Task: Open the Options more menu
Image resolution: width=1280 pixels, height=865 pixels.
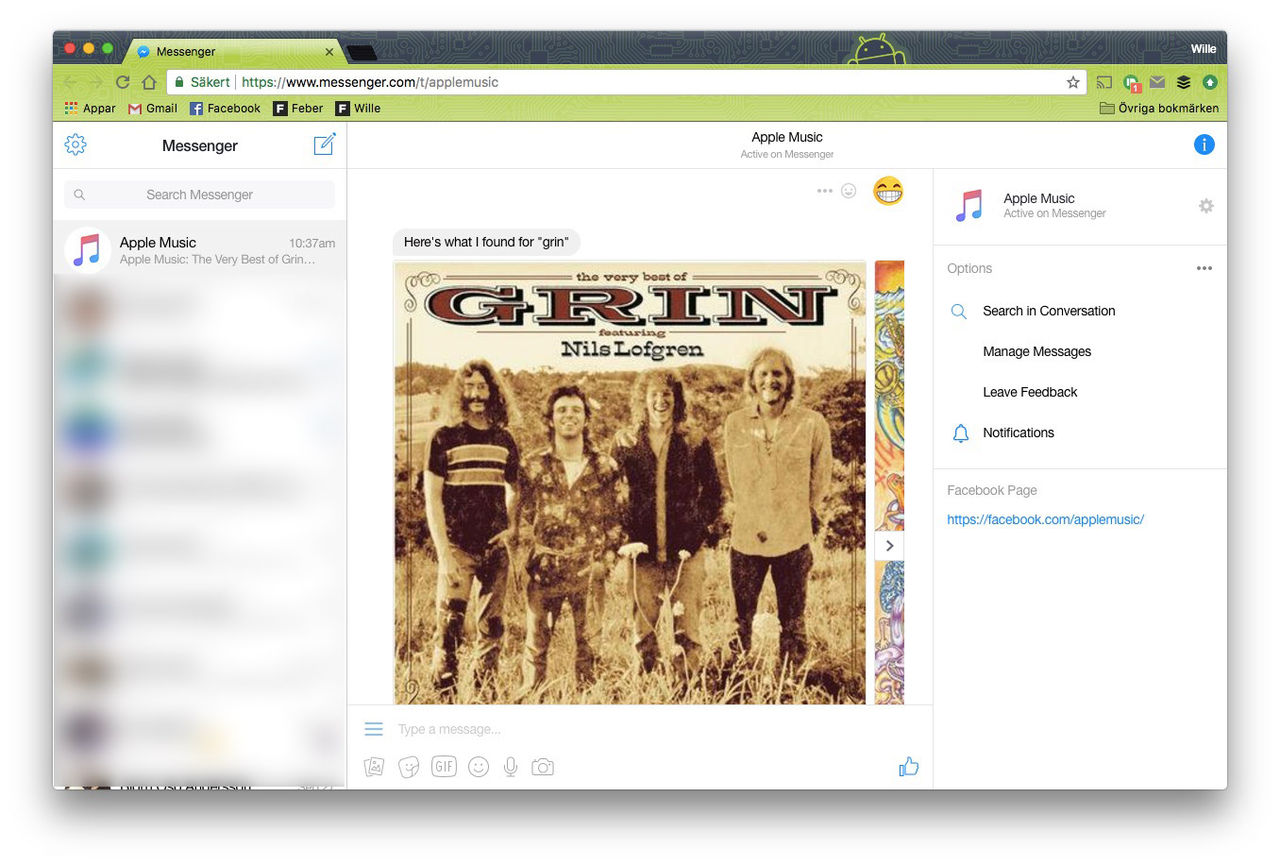Action: (x=1204, y=268)
